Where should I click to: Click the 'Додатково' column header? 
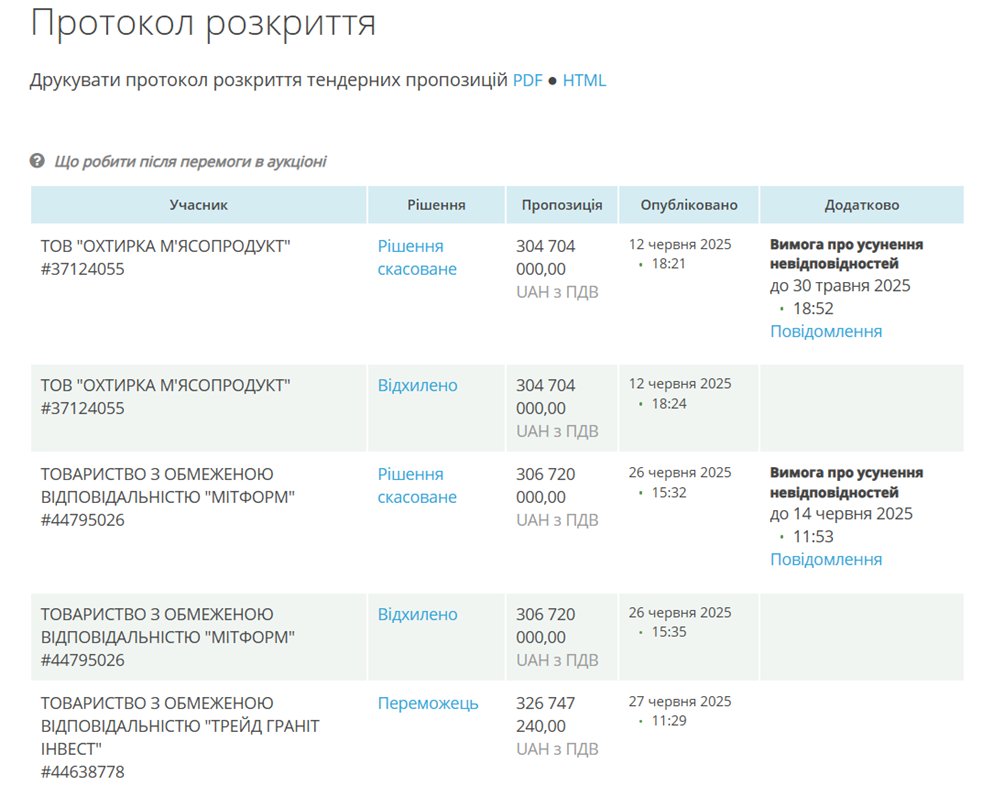point(862,205)
